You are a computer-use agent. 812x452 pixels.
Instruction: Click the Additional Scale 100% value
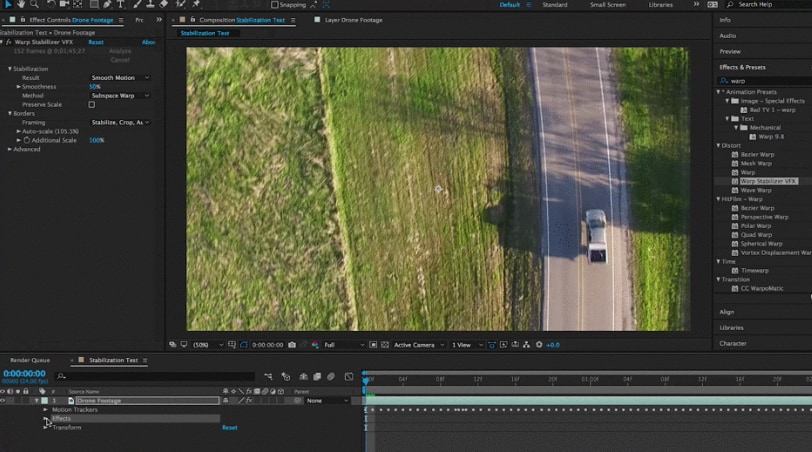pos(96,140)
